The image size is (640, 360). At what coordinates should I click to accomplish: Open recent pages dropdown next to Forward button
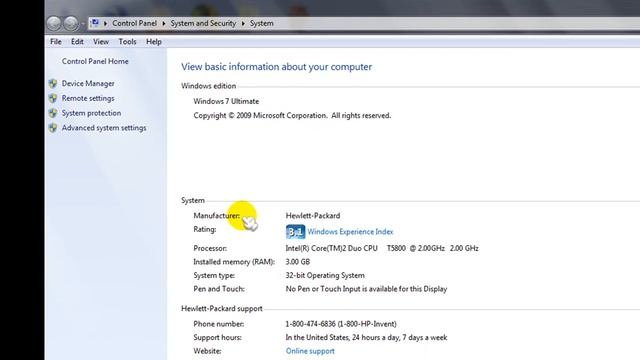[83, 24]
